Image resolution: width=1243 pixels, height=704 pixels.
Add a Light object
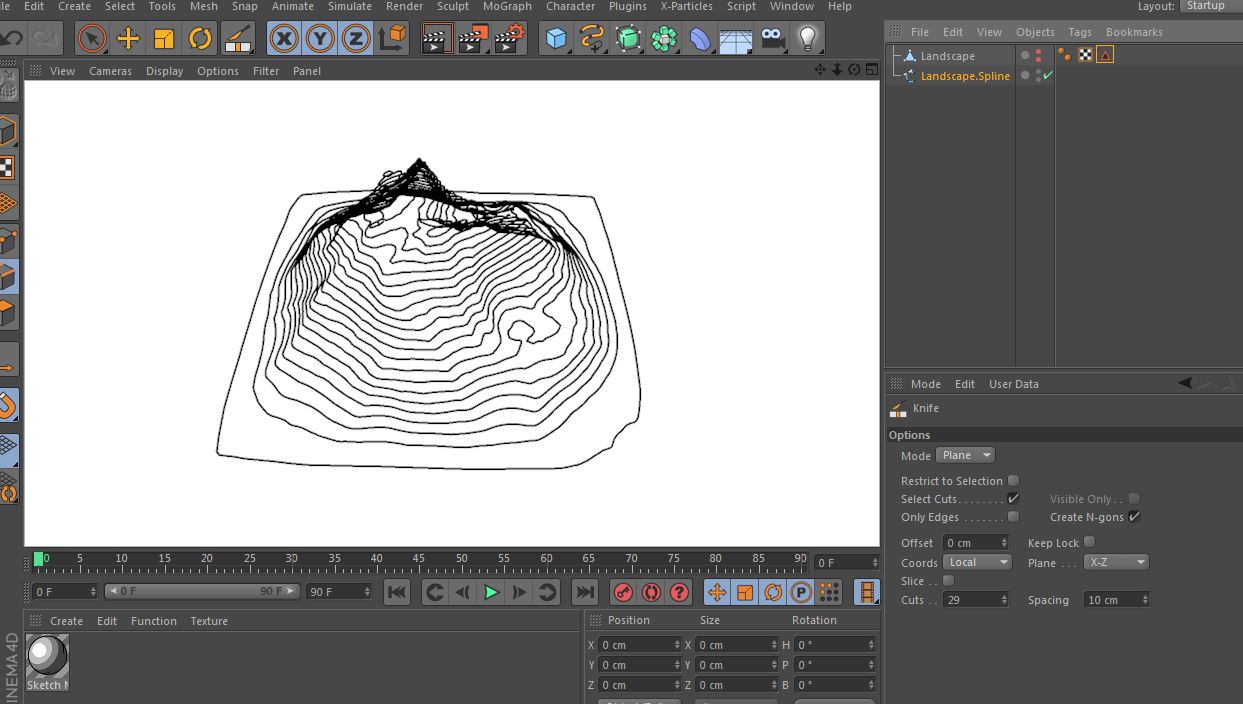pyautogui.click(x=807, y=39)
